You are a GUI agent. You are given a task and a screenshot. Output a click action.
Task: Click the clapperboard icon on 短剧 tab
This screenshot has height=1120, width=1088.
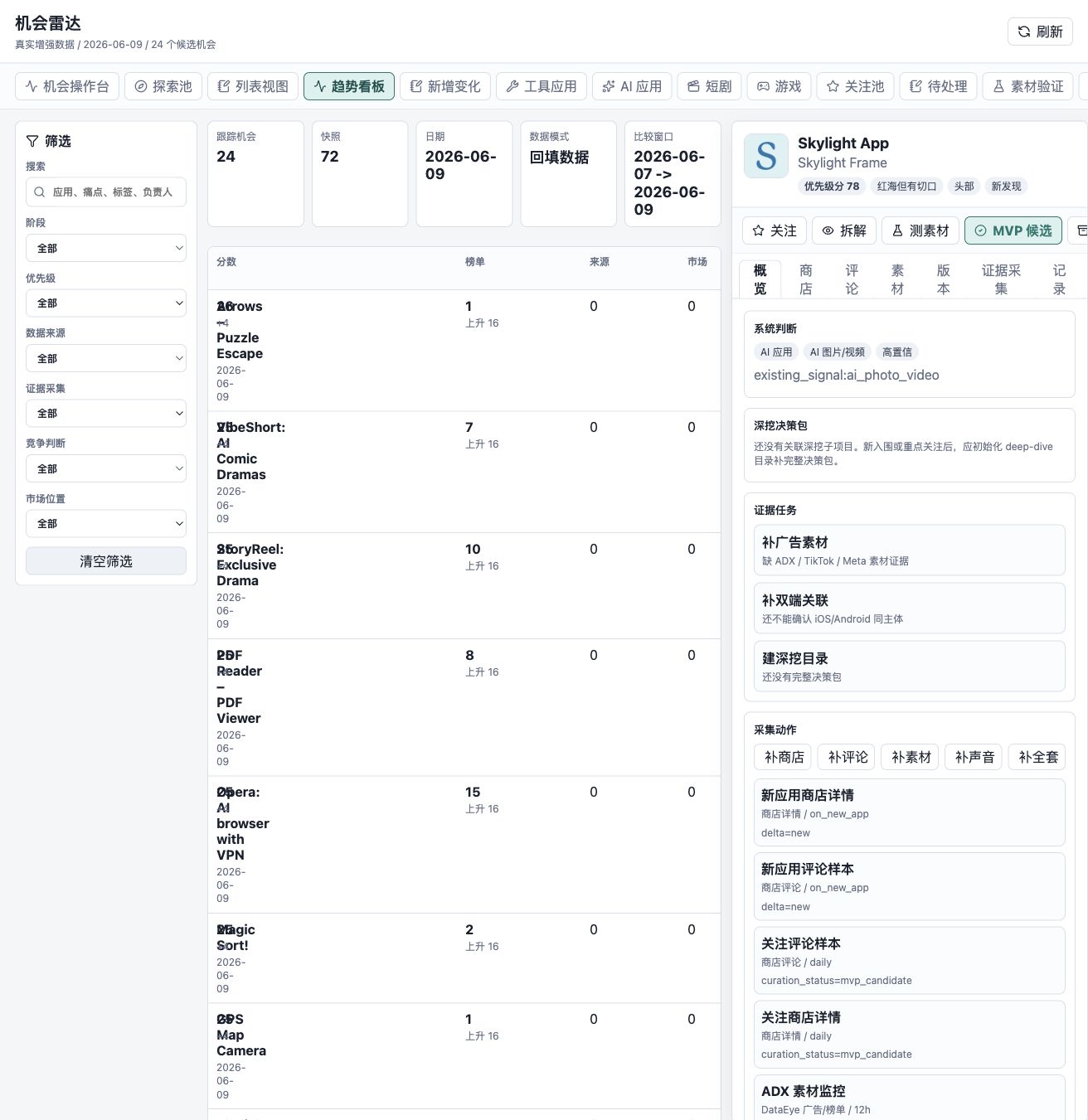coord(693,86)
